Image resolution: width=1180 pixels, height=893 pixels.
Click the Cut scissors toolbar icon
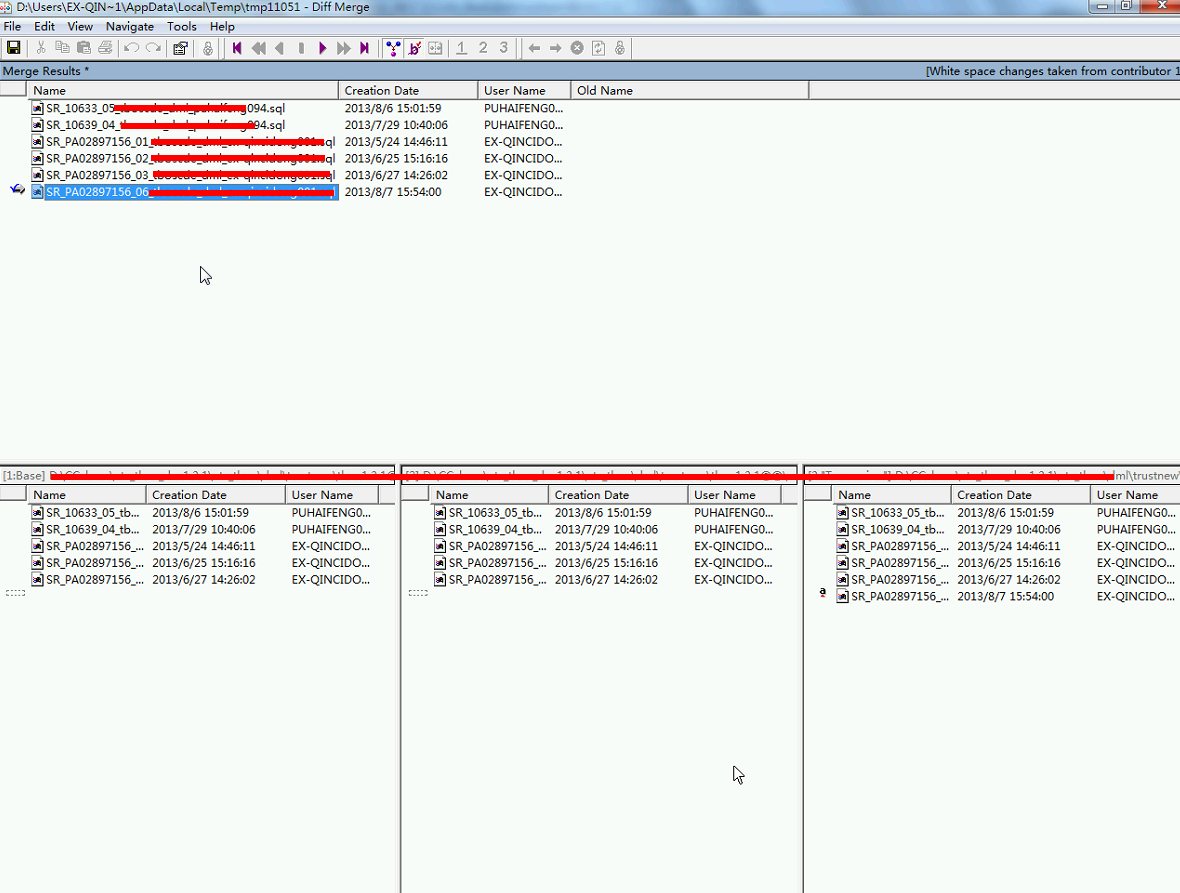[x=41, y=48]
